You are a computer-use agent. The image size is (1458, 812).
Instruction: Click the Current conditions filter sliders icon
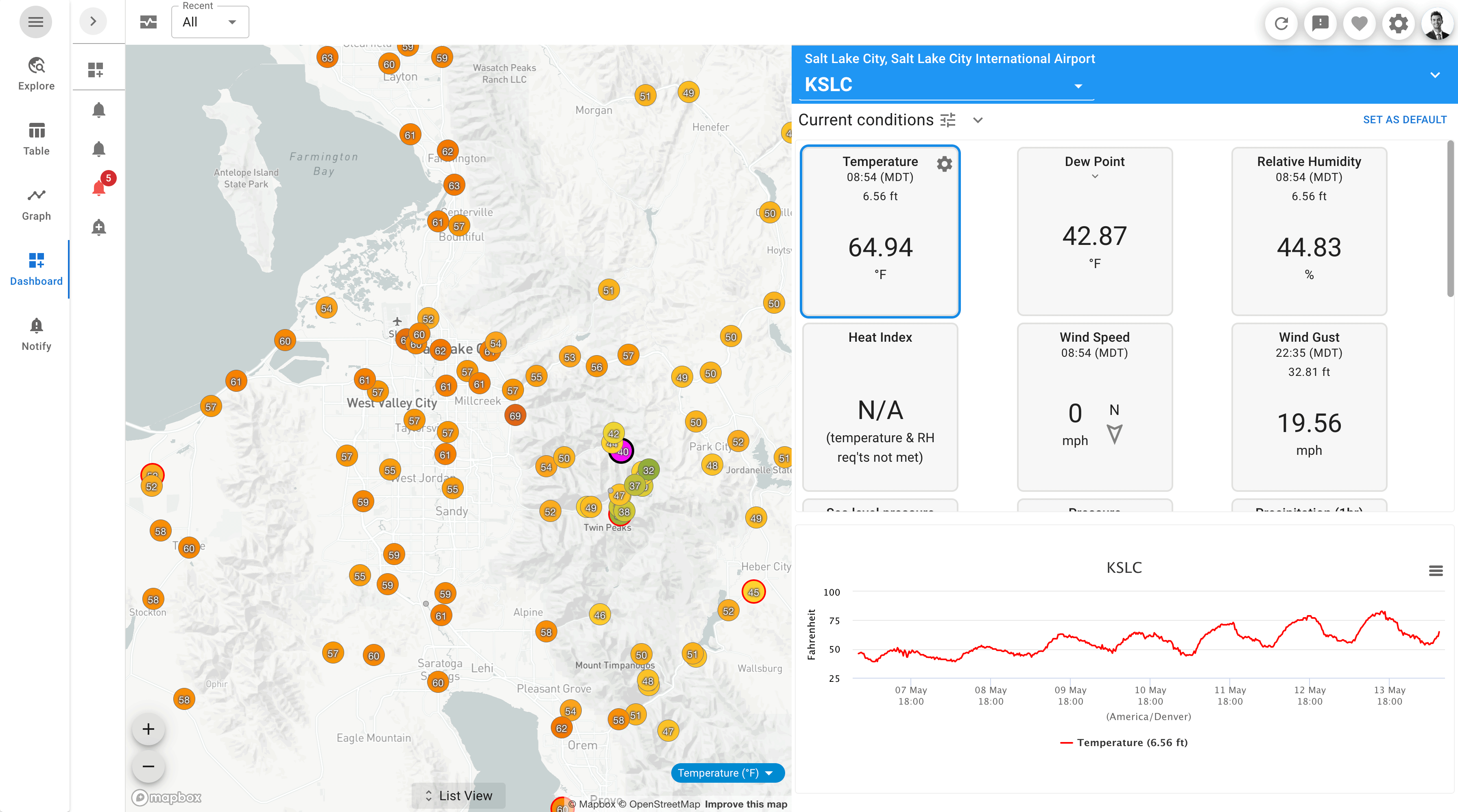point(947,120)
